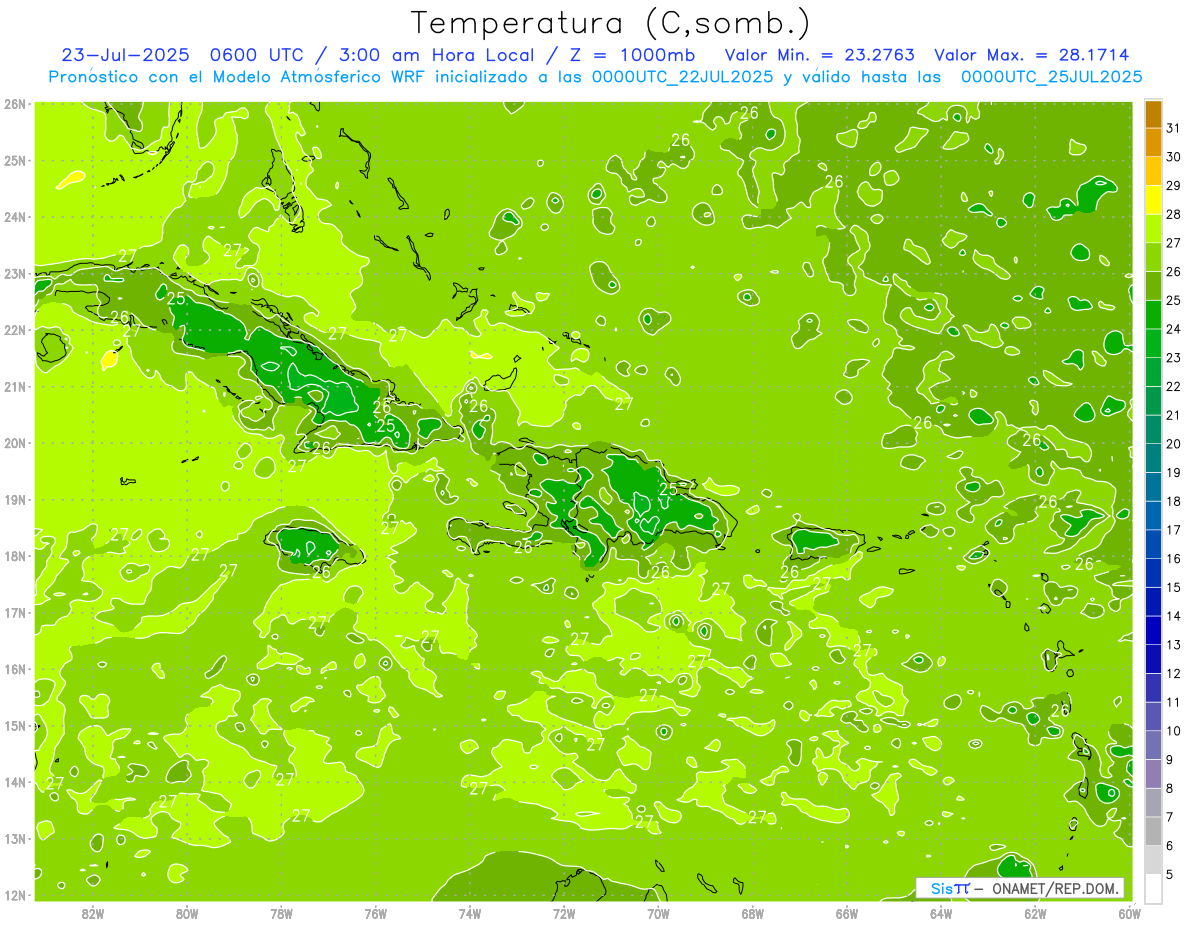Click the valid-until time '0000UTC_25JUL2025'
The width and height of the screenshot is (1200, 927).
1051,76
